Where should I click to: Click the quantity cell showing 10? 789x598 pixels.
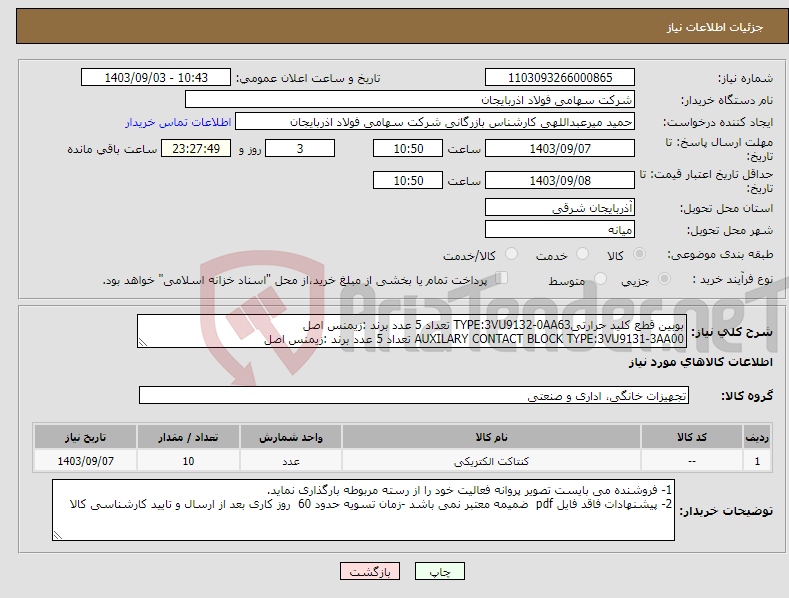point(188,461)
